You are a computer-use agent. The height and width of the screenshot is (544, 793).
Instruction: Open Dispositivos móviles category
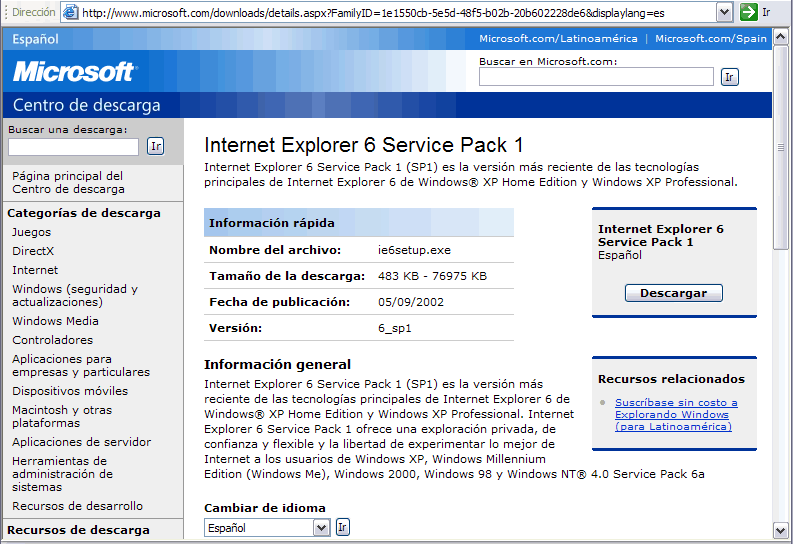[70, 391]
